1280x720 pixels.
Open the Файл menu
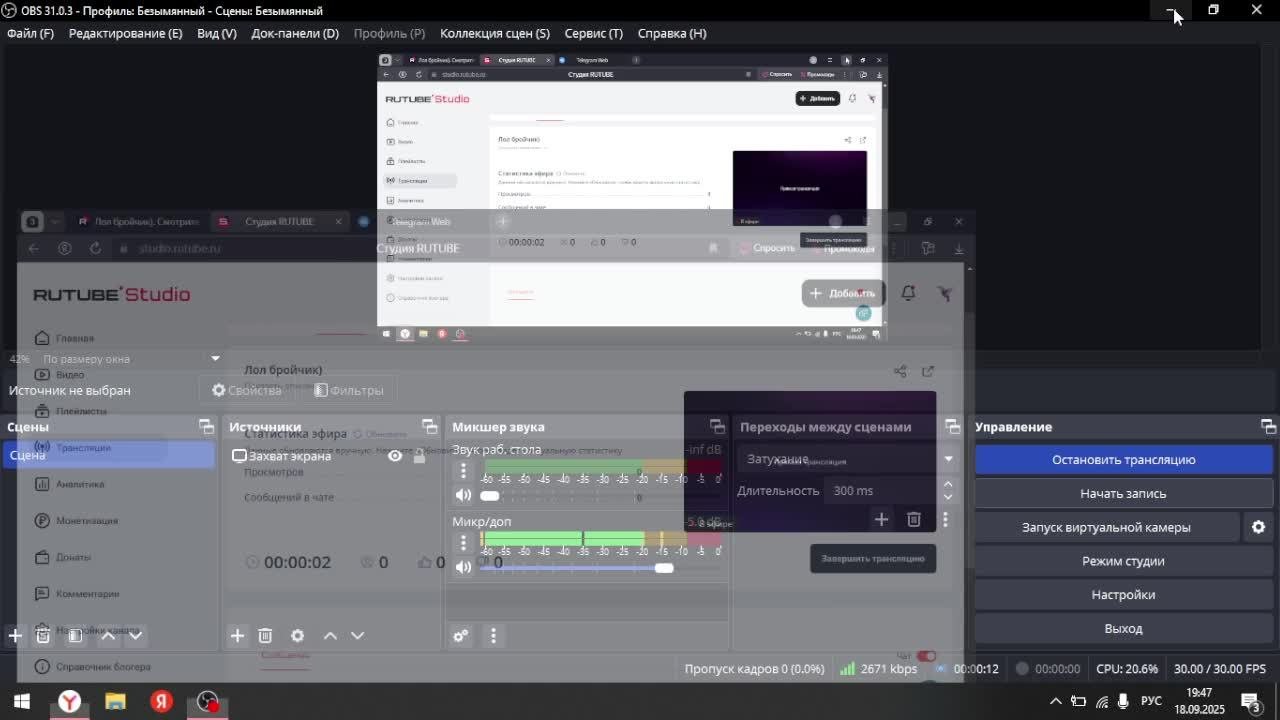tap(30, 33)
